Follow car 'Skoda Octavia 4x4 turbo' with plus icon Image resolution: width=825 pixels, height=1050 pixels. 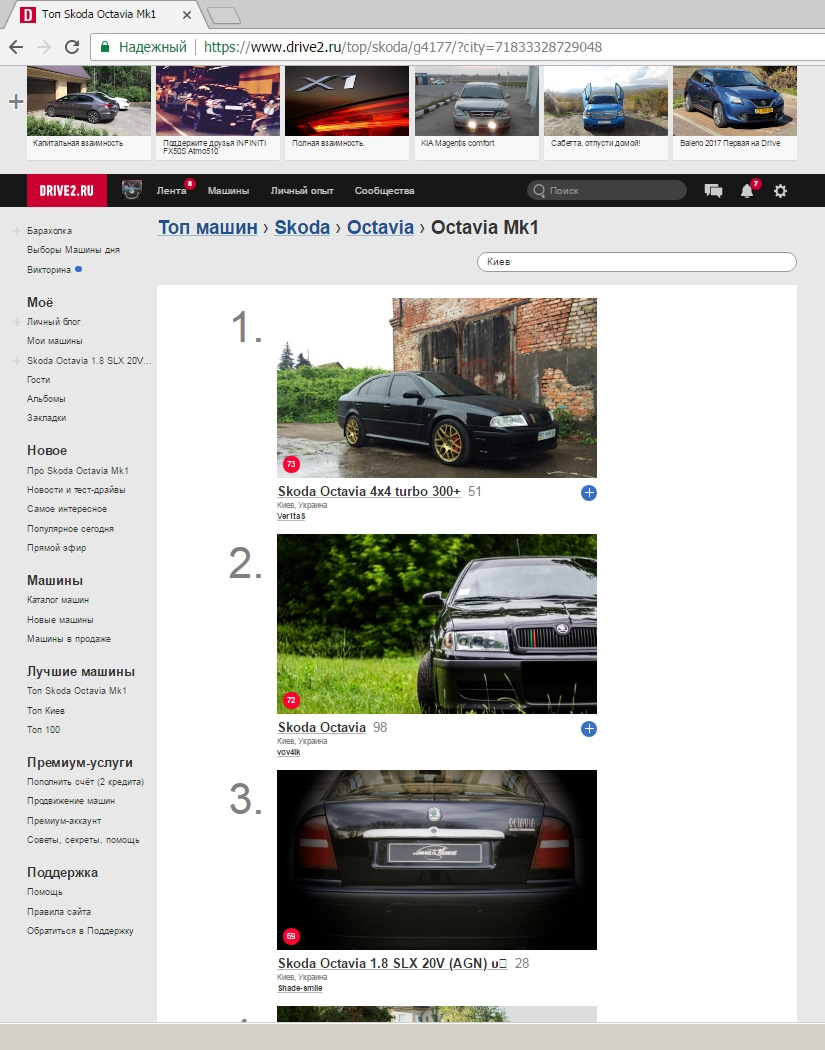click(589, 493)
